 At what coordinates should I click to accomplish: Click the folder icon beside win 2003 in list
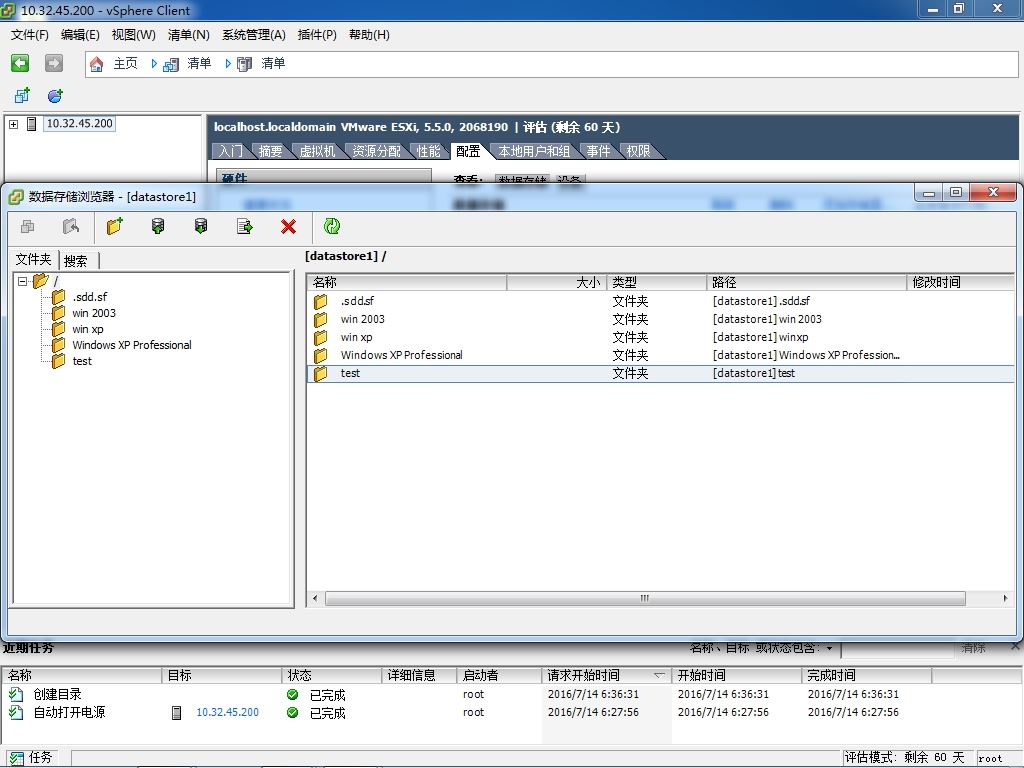[321, 319]
